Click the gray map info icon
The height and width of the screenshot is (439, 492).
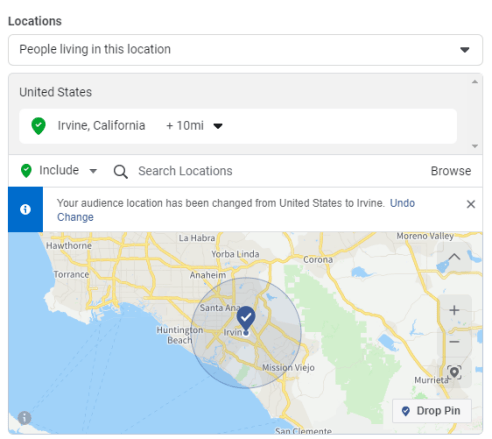[25, 418]
